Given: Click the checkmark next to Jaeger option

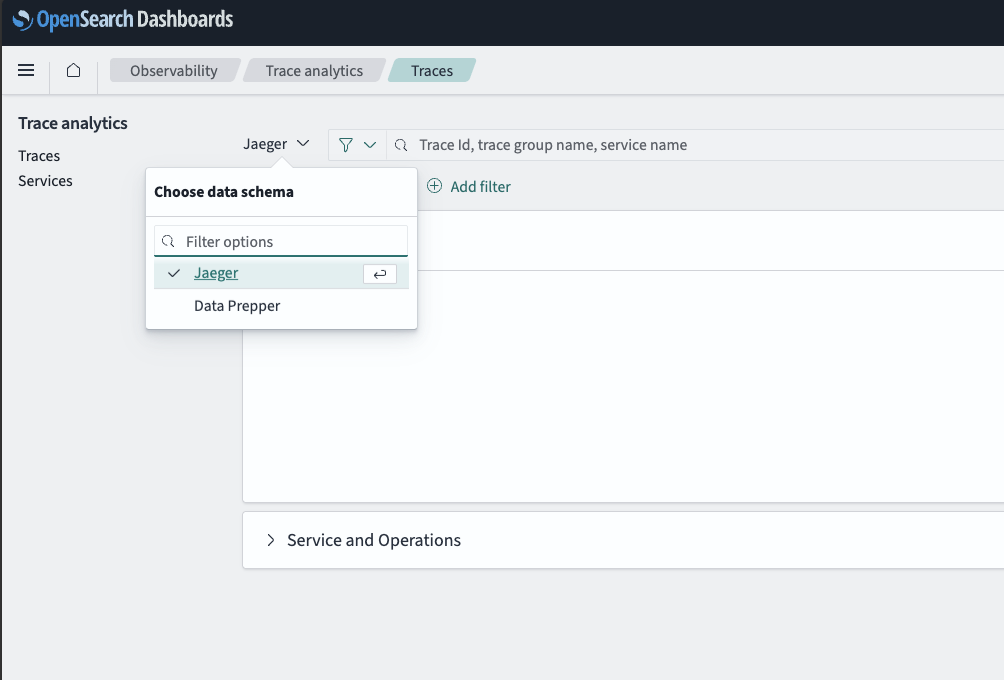Looking at the screenshot, I should (174, 273).
